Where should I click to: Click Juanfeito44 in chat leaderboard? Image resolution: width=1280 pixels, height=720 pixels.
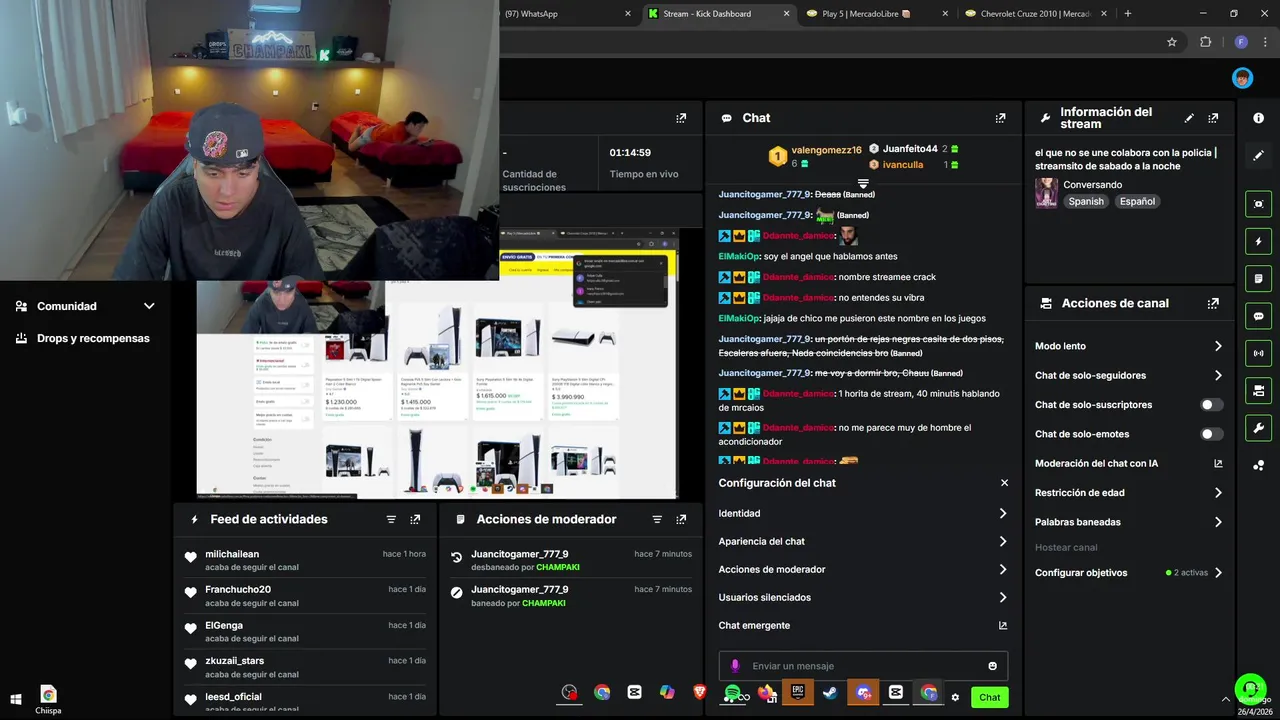910,149
